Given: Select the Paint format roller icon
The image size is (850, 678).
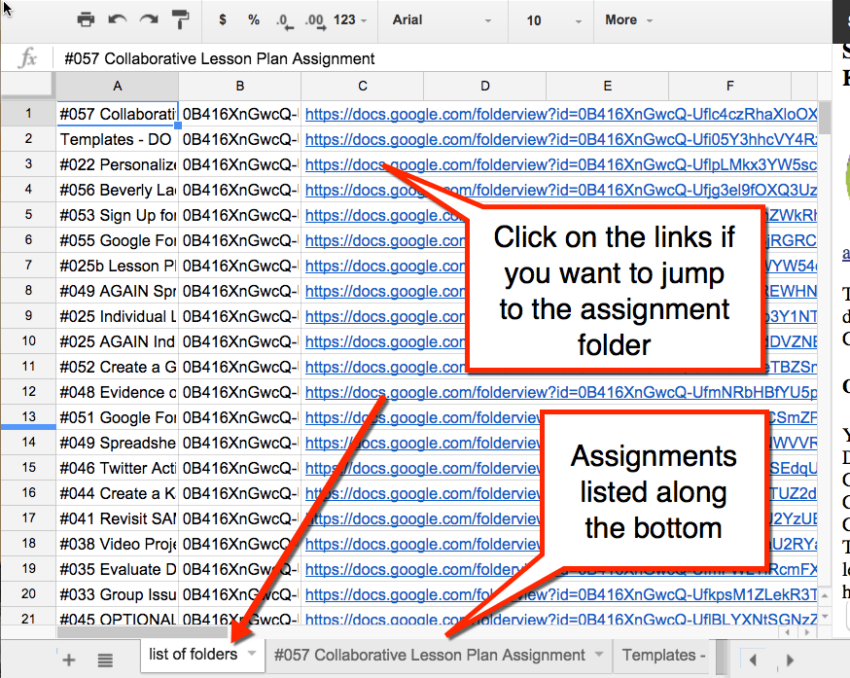Looking at the screenshot, I should 180,20.
